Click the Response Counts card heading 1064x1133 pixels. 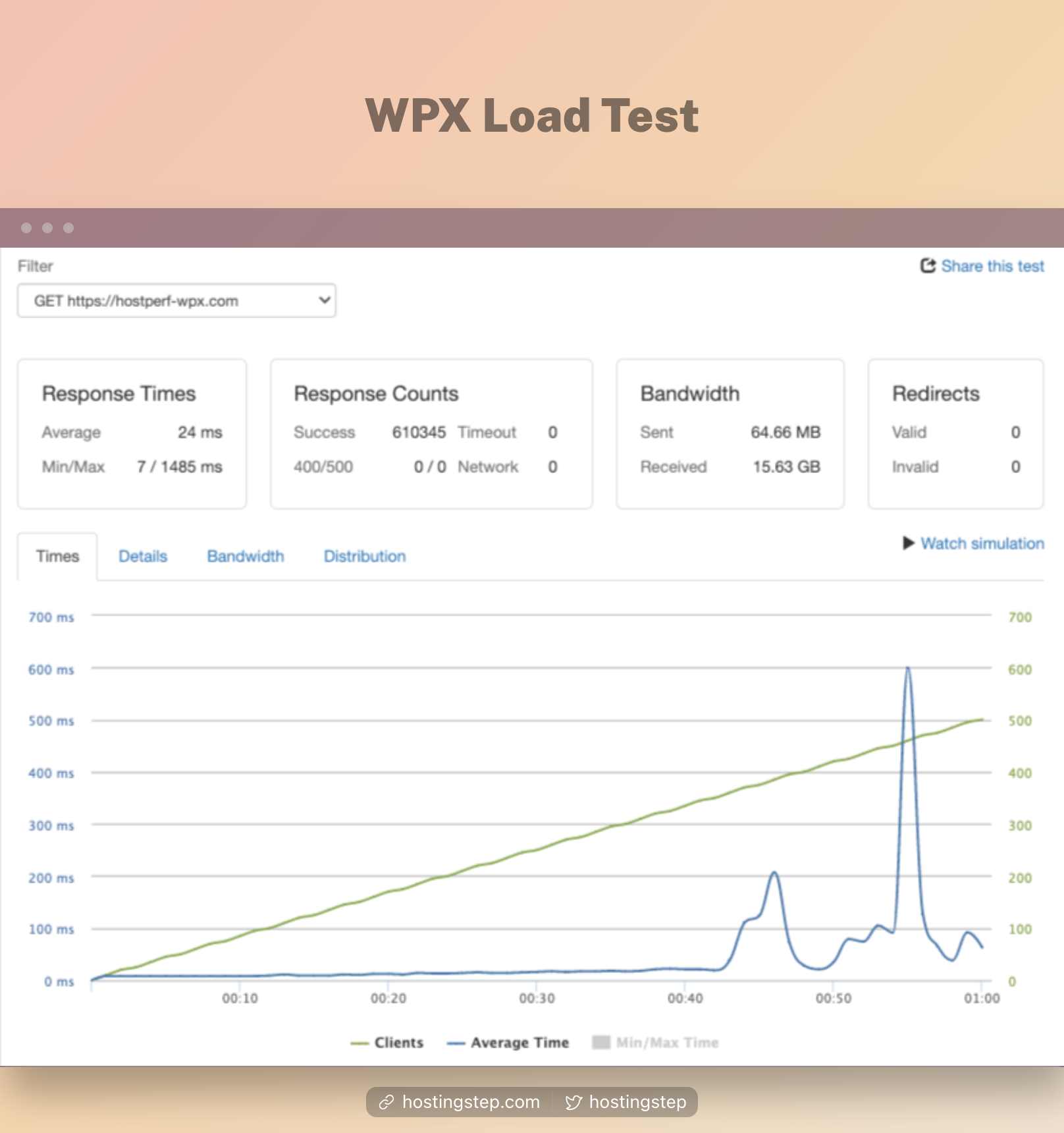(376, 393)
